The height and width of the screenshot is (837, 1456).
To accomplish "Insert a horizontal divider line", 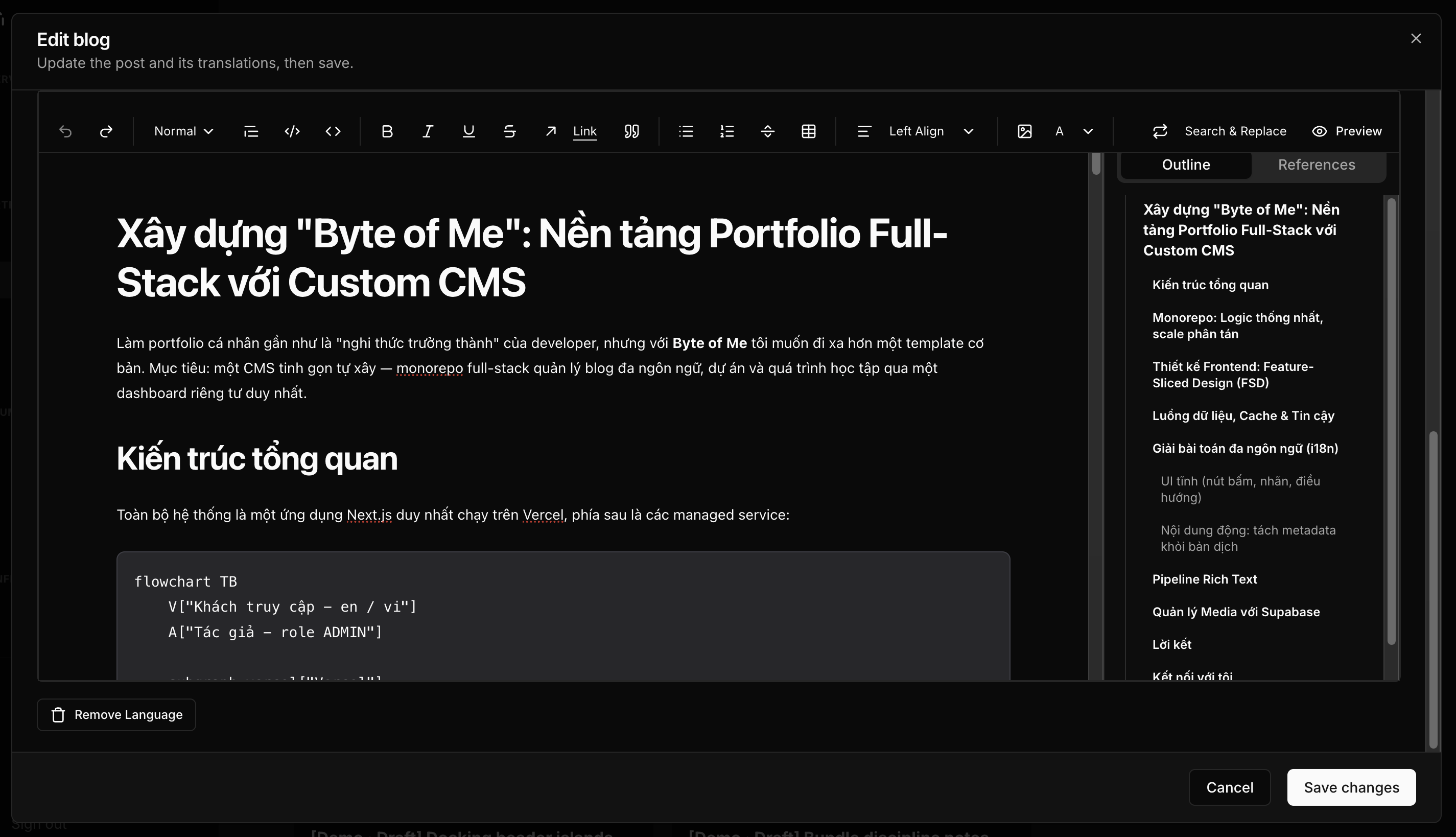I will tap(768, 131).
